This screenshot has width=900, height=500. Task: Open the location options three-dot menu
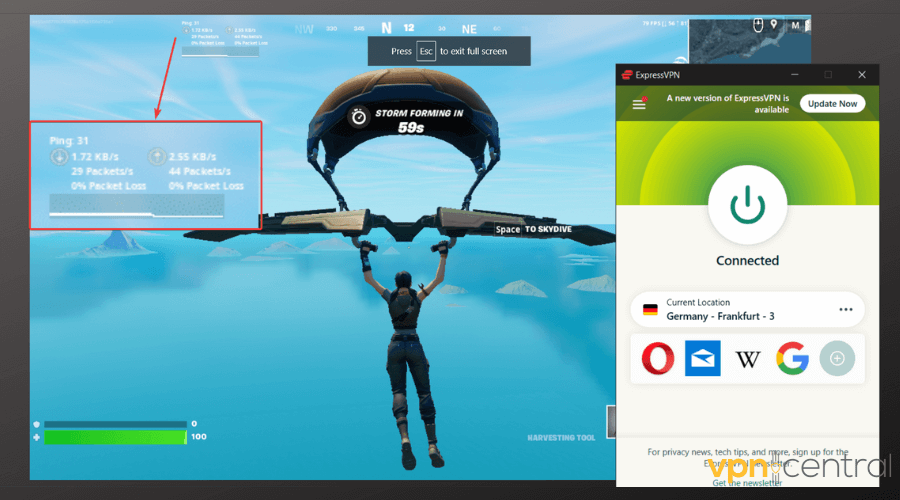pos(845,309)
